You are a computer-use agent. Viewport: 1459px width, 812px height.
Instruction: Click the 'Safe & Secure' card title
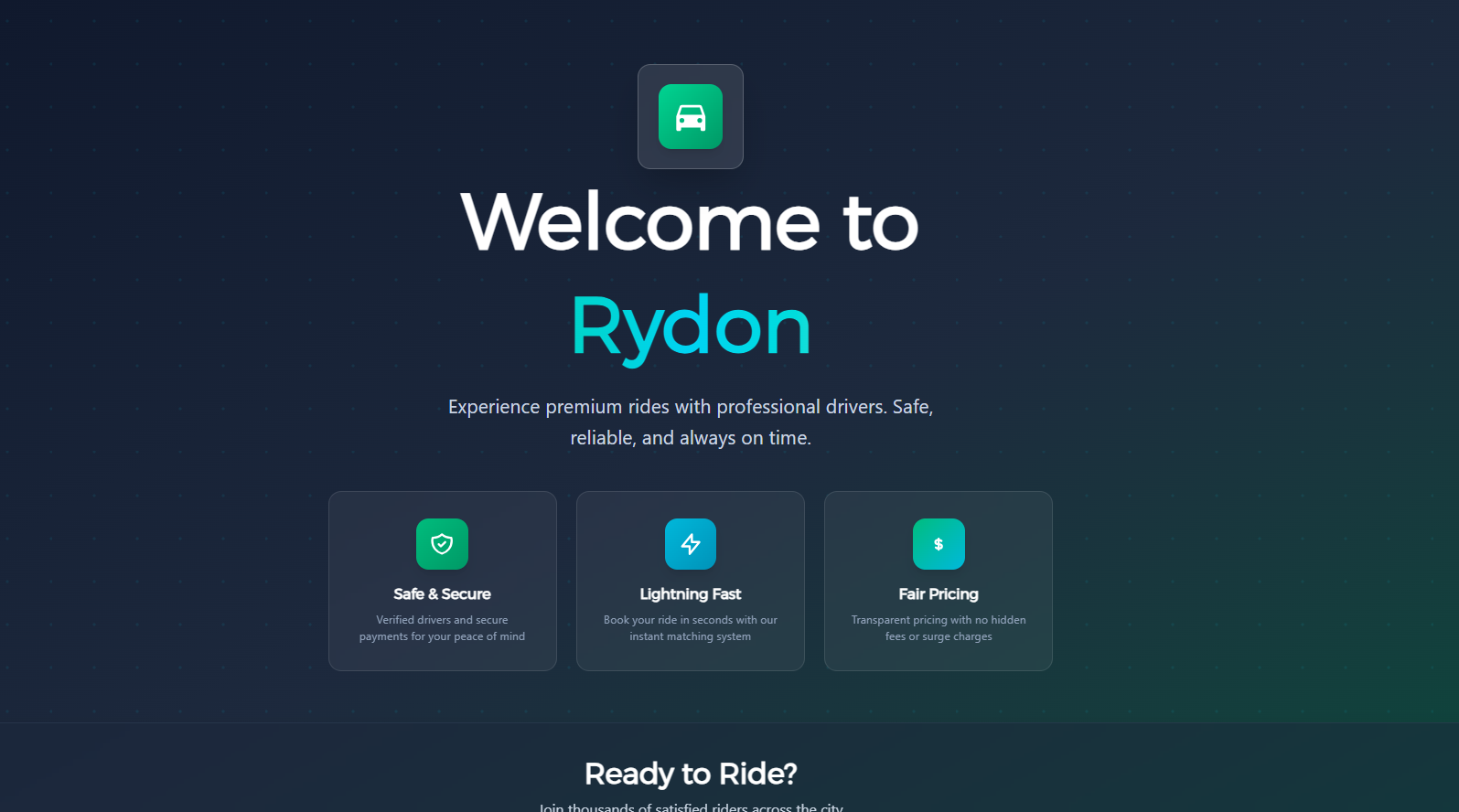click(x=442, y=594)
